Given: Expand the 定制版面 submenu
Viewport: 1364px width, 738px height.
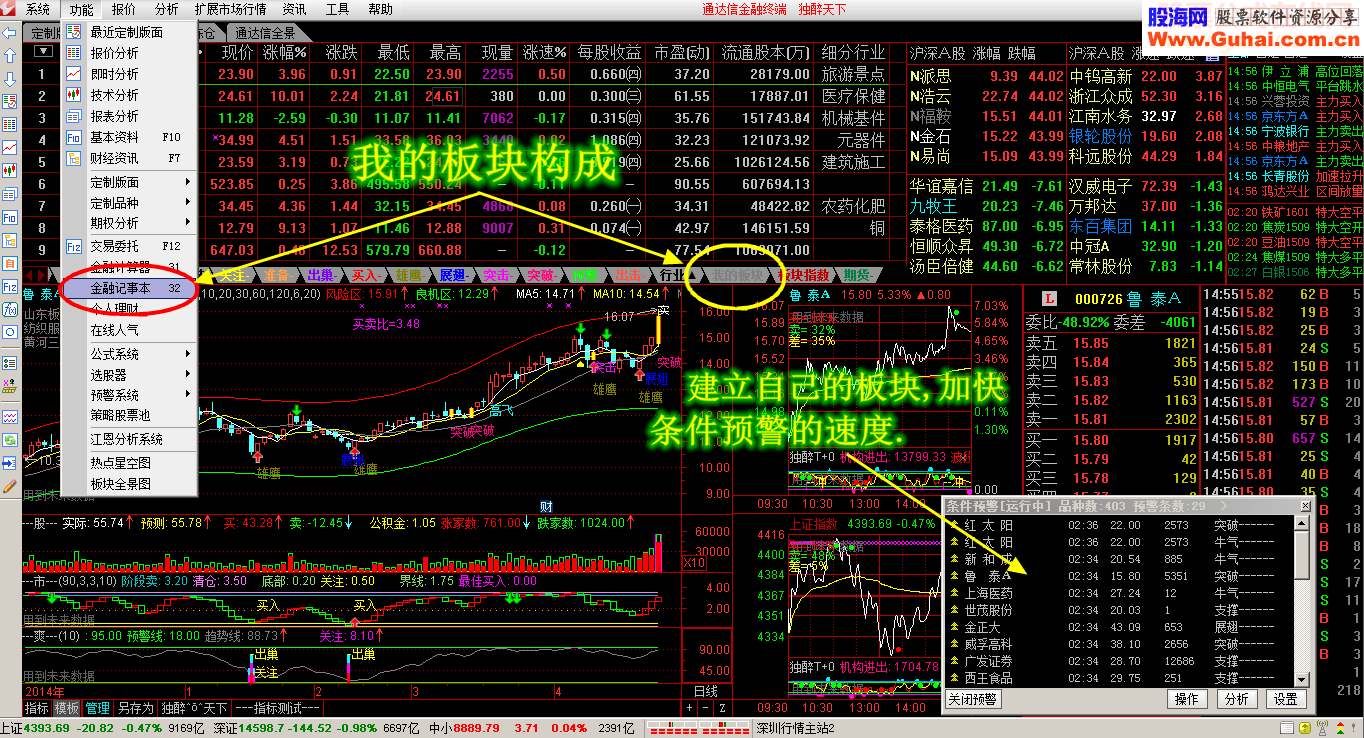Looking at the screenshot, I should pos(129,182).
